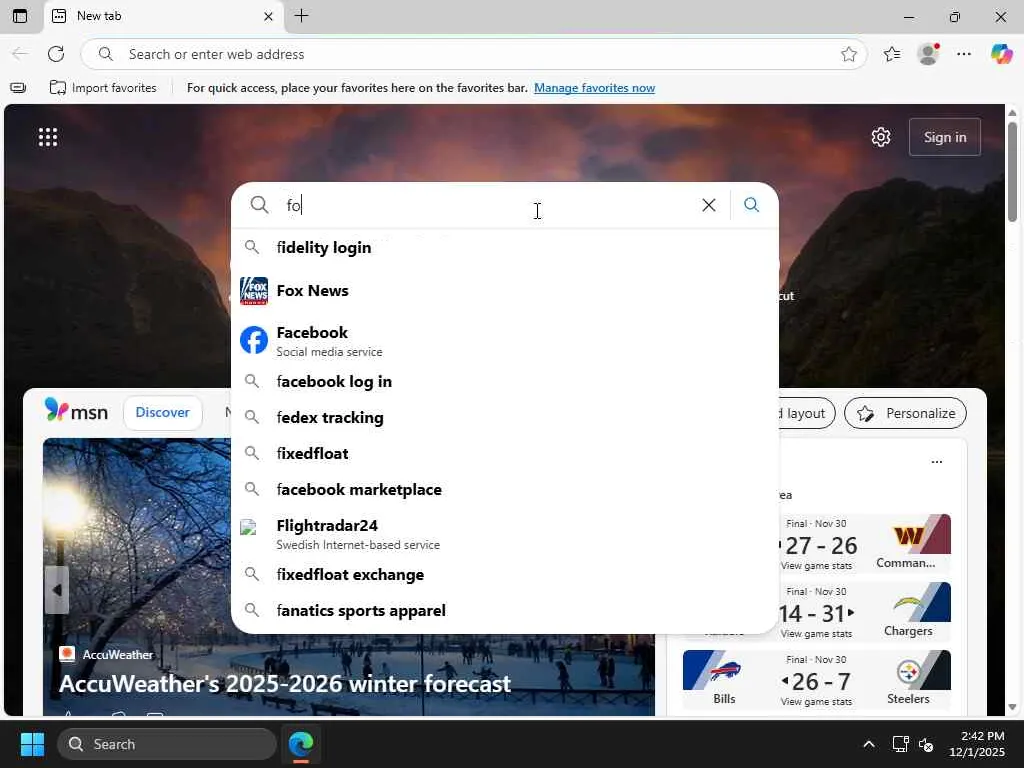Image resolution: width=1024 pixels, height=768 pixels.
Task: Choose the Fox News suggestion
Action: (505, 291)
